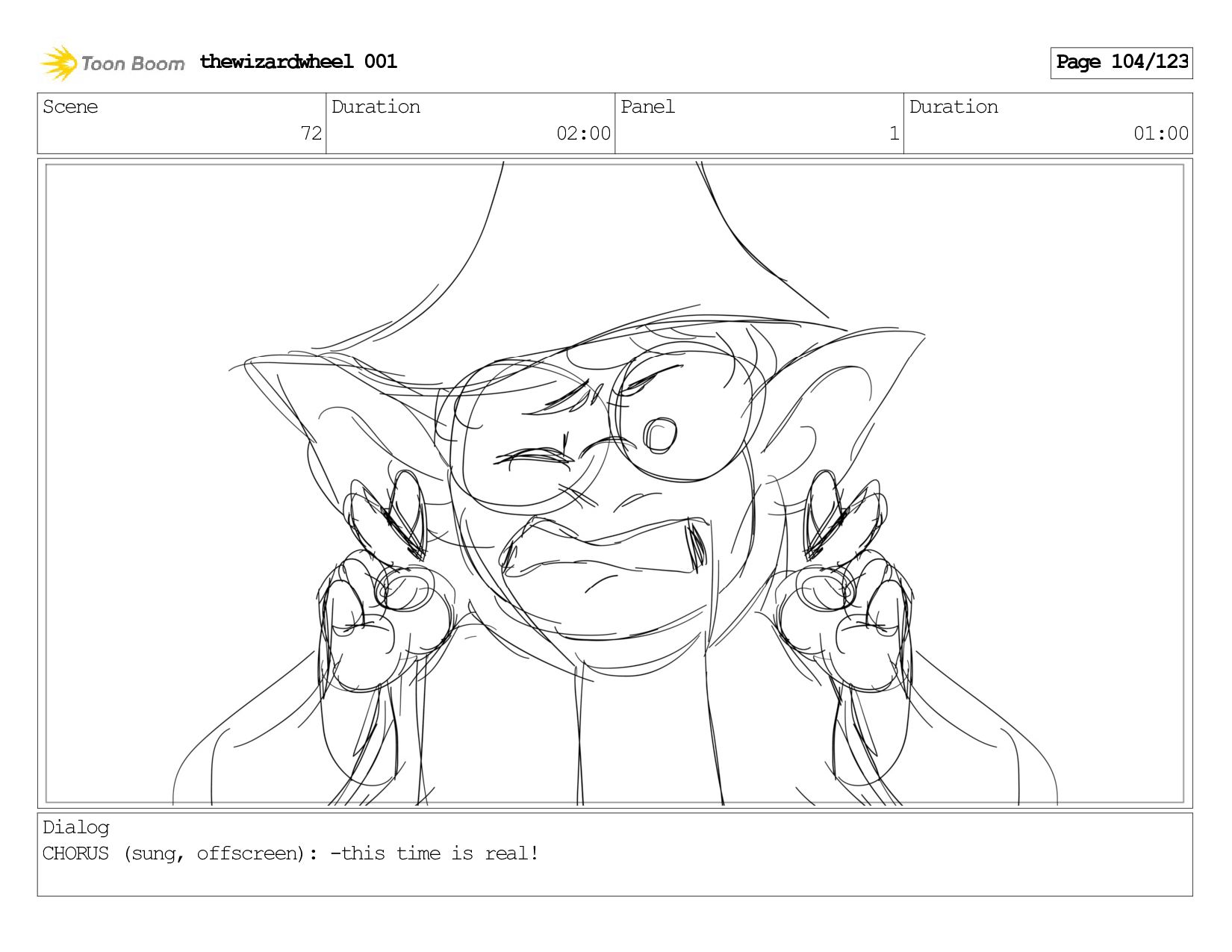Click the scene duration value 02:00
The height and width of the screenshot is (952, 1232).
(584, 134)
